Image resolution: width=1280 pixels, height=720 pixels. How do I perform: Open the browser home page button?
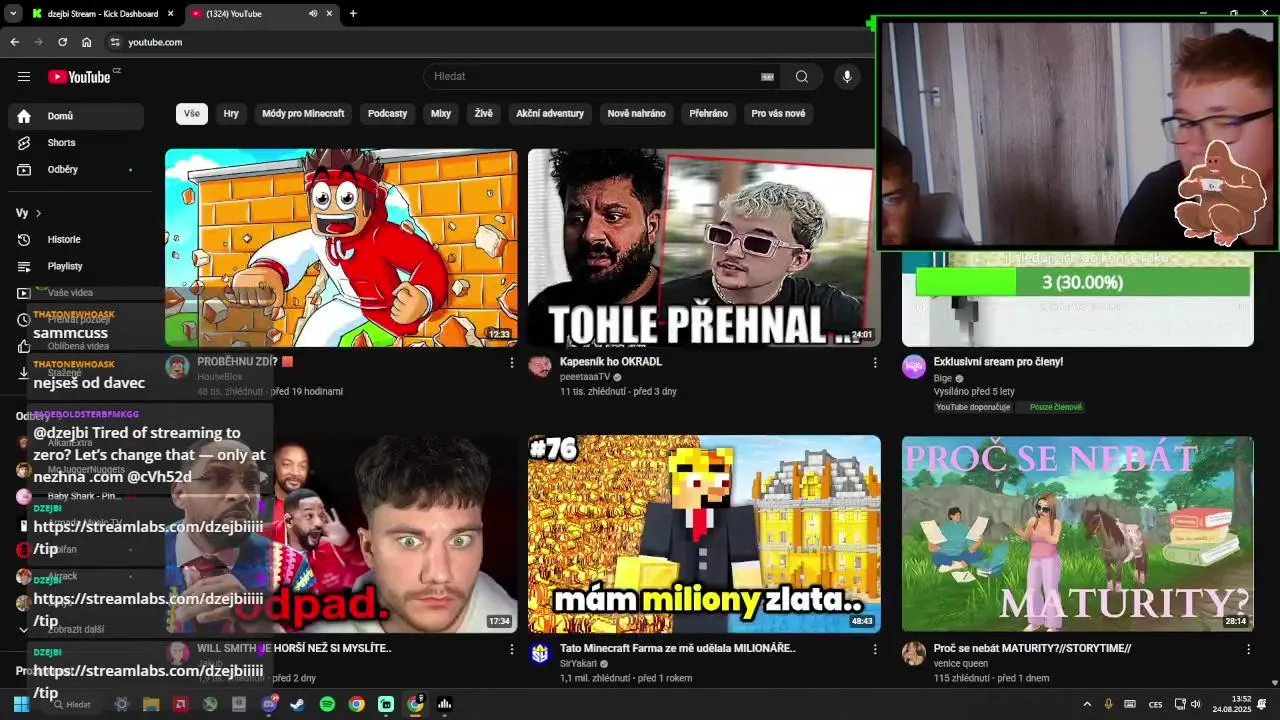(87, 42)
